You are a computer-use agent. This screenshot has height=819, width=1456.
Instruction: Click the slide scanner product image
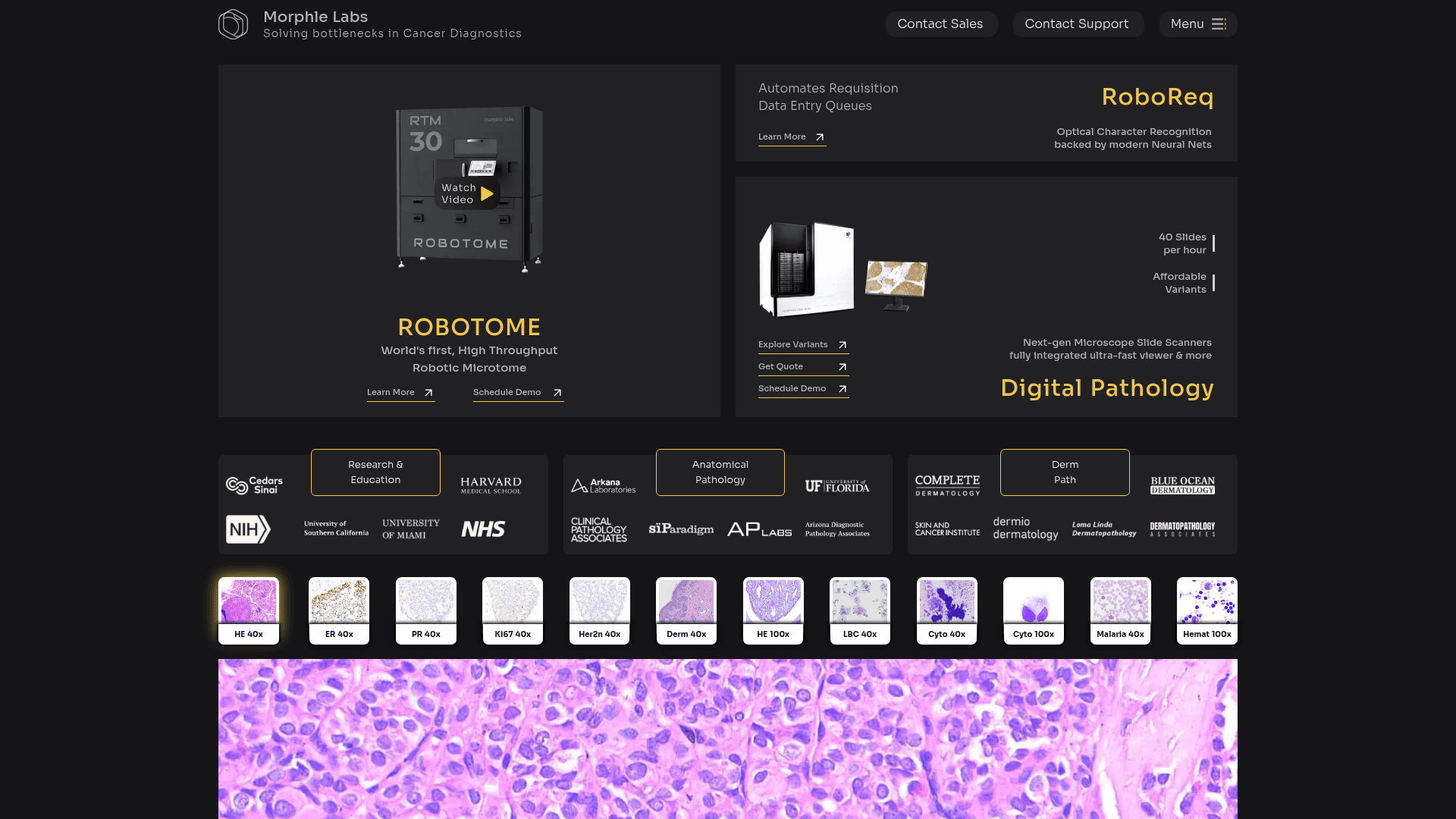[x=843, y=268]
